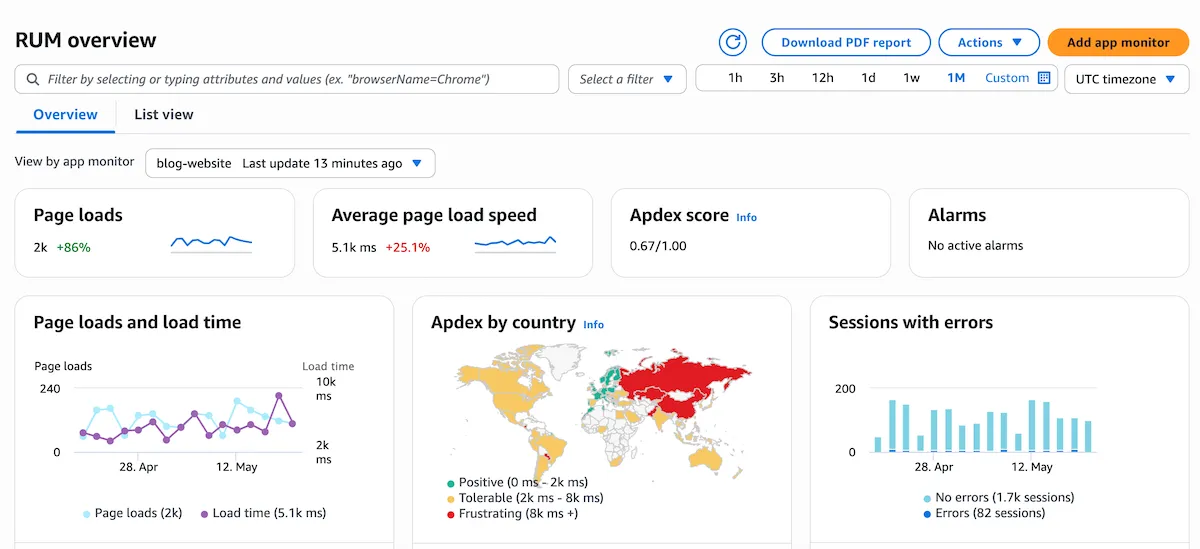Expand the Select a filter dropdown

pyautogui.click(x=627, y=79)
